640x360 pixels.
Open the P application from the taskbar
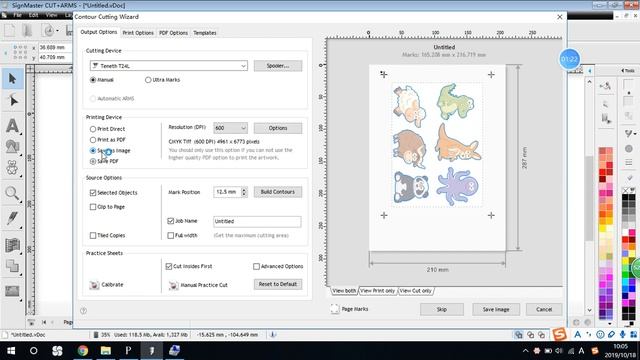click(128, 351)
